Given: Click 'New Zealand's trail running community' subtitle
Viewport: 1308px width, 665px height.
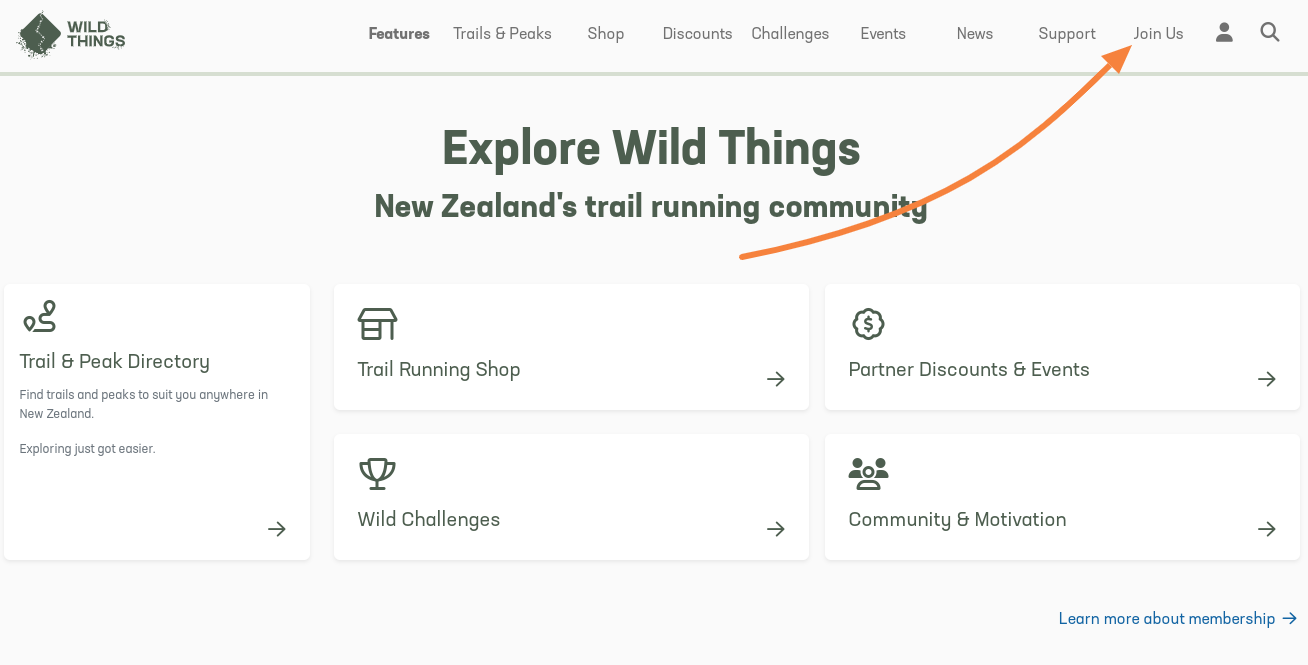Looking at the screenshot, I should click(x=651, y=207).
